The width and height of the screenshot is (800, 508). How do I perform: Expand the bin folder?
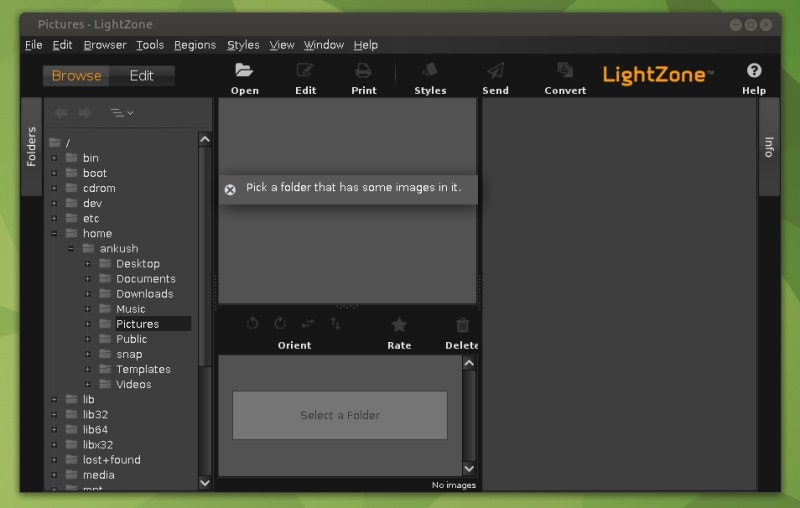coord(54,158)
